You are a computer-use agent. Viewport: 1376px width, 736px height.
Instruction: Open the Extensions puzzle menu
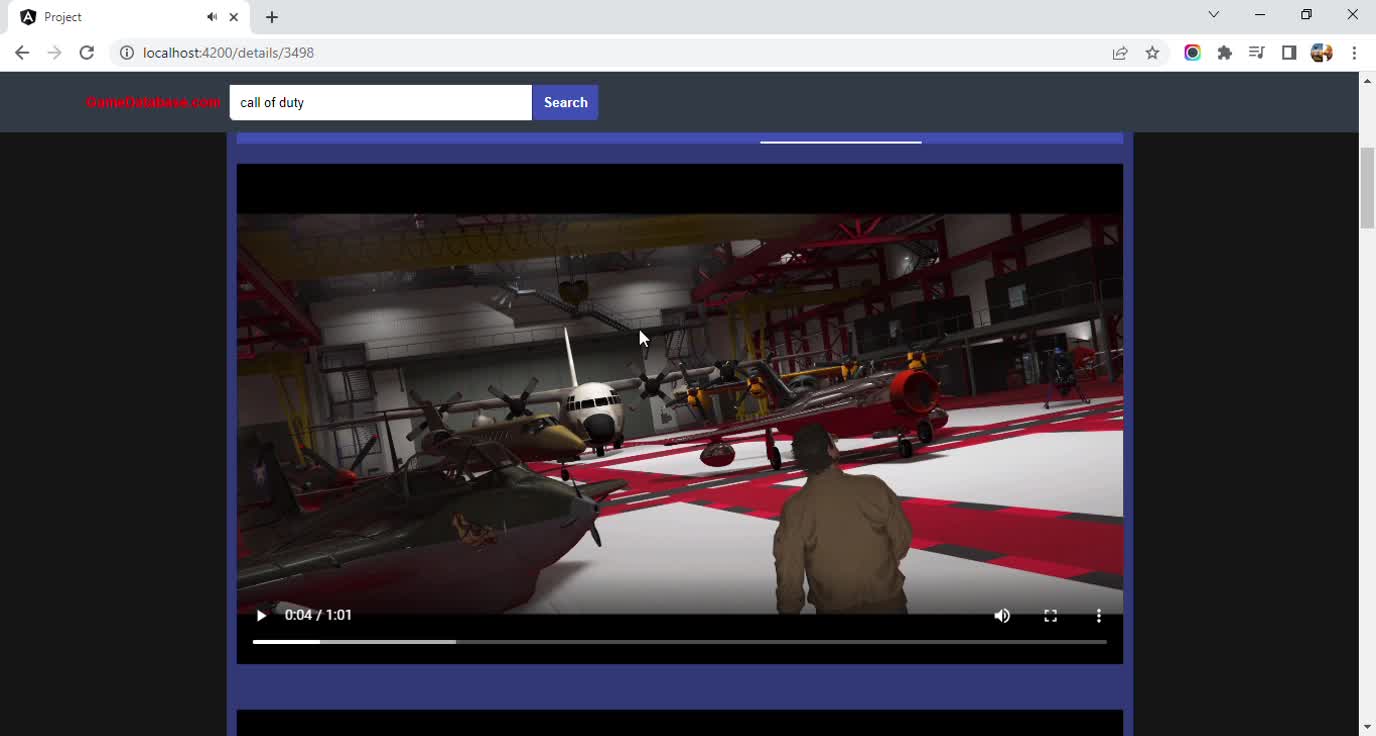click(x=1224, y=53)
